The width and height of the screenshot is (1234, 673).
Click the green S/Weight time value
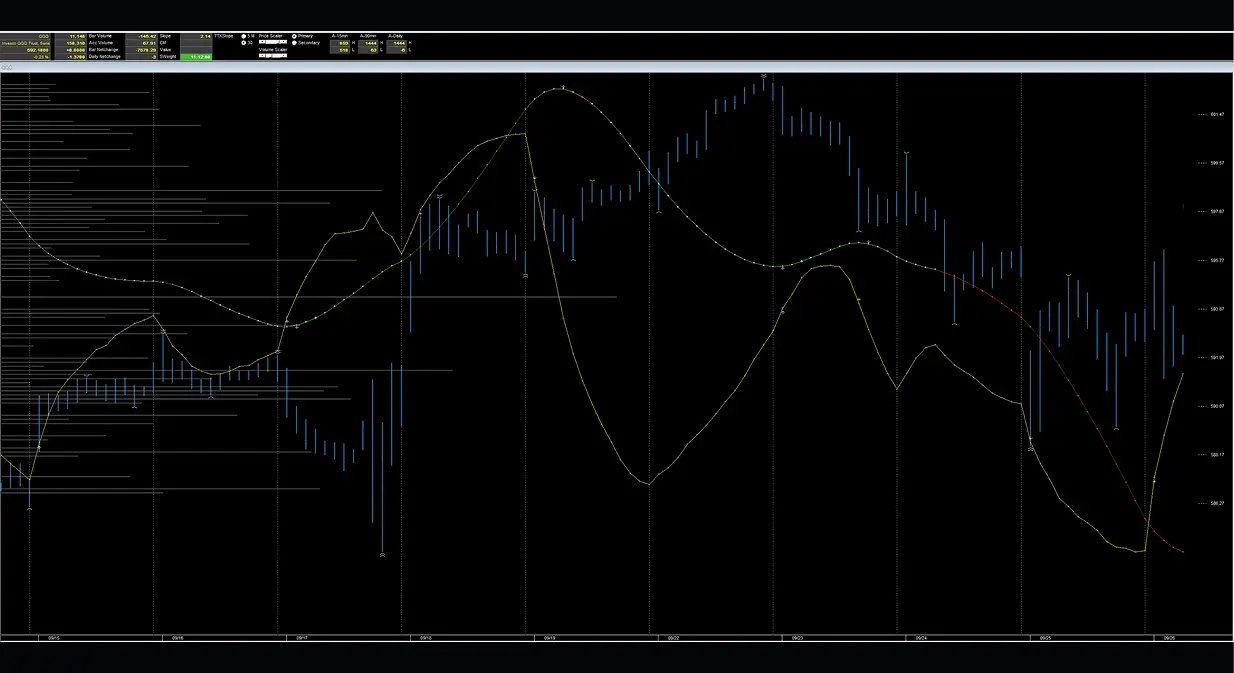point(196,57)
